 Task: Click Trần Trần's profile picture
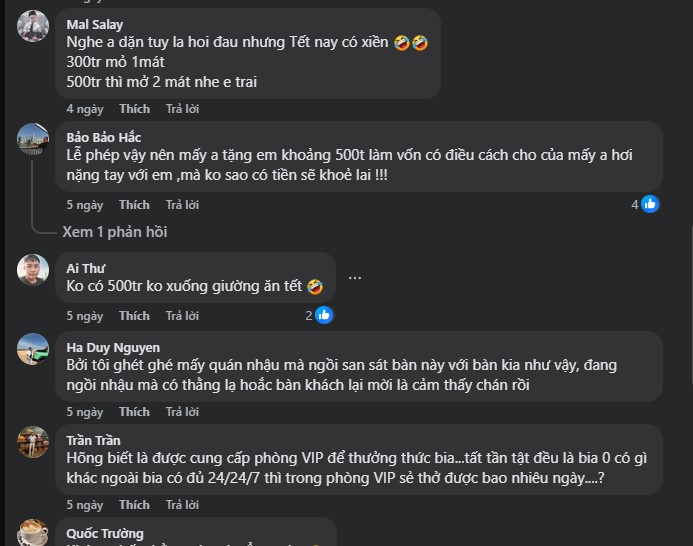pyautogui.click(x=33, y=442)
